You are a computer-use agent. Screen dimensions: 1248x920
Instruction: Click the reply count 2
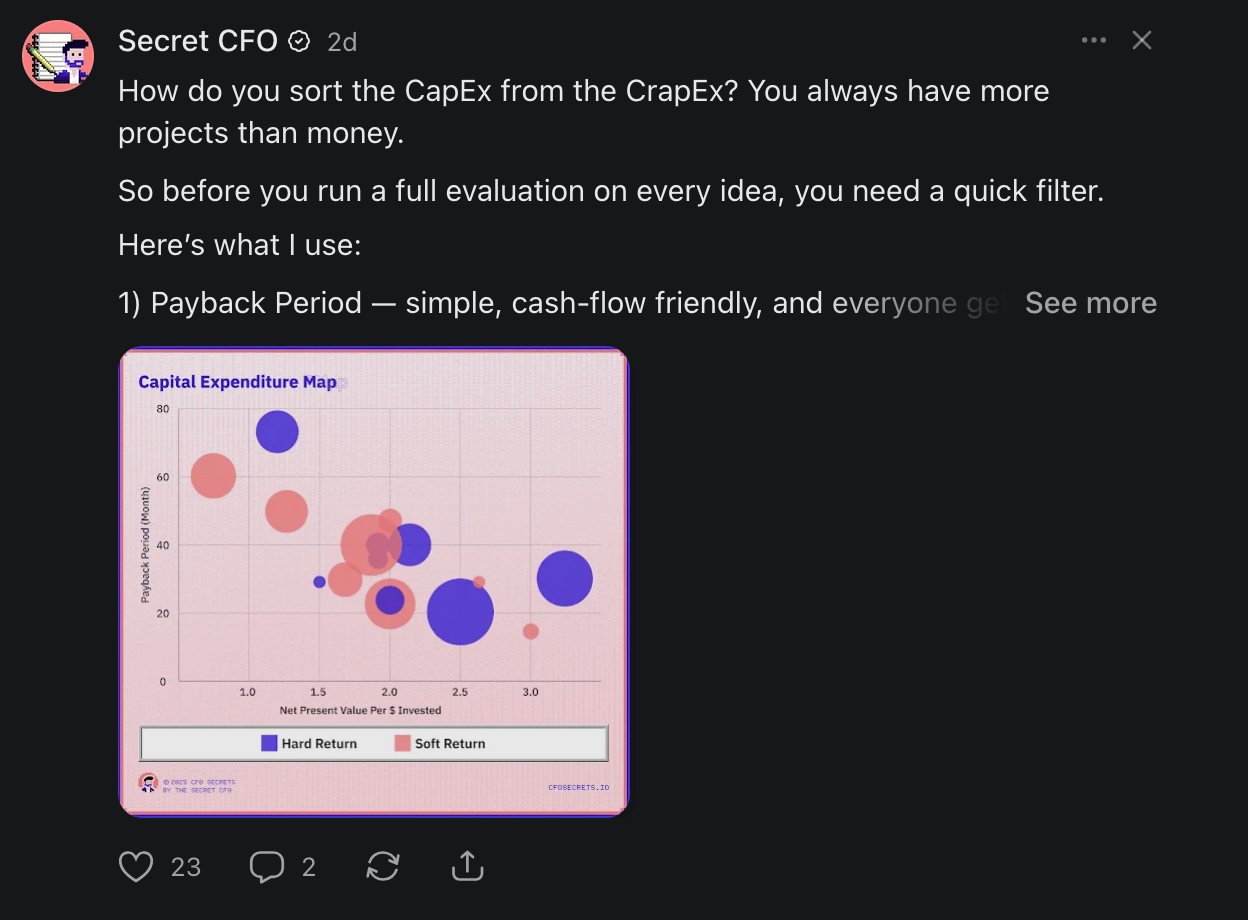coord(309,867)
